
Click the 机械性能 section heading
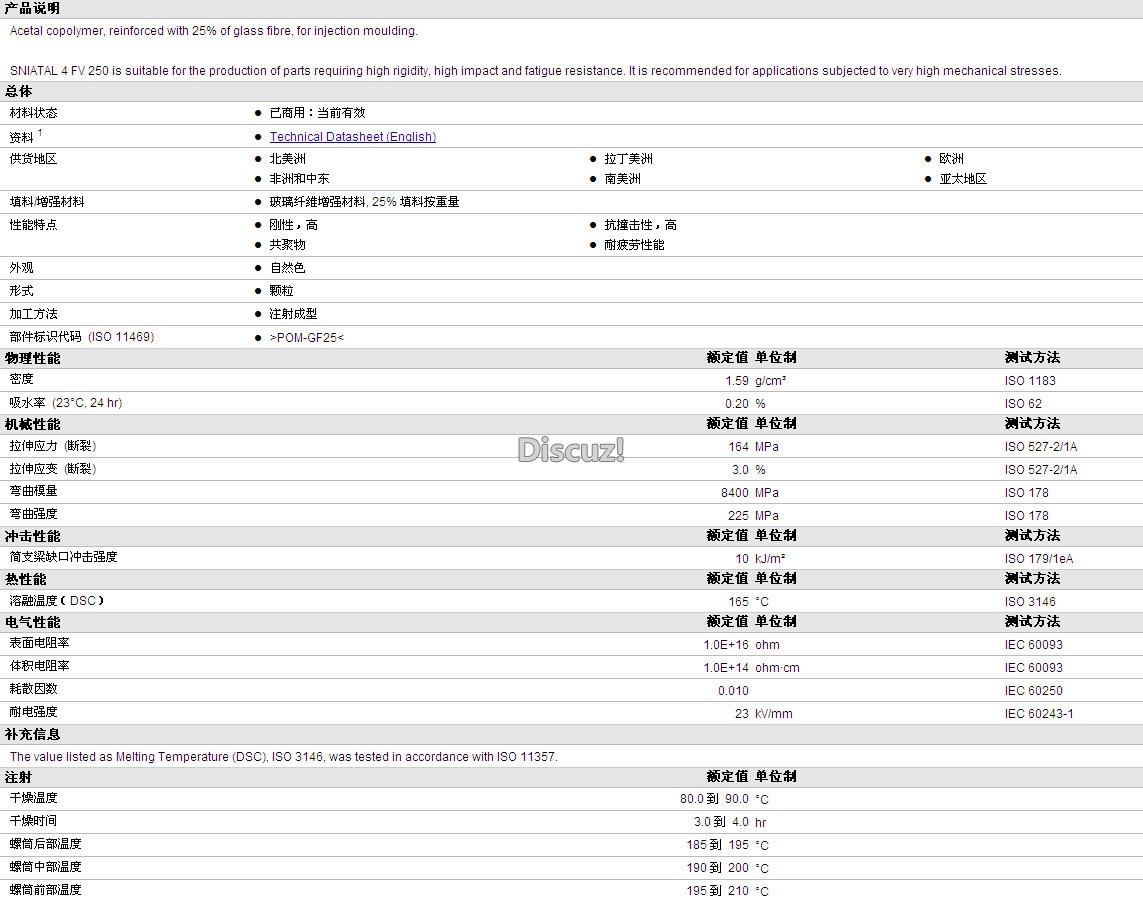point(32,424)
